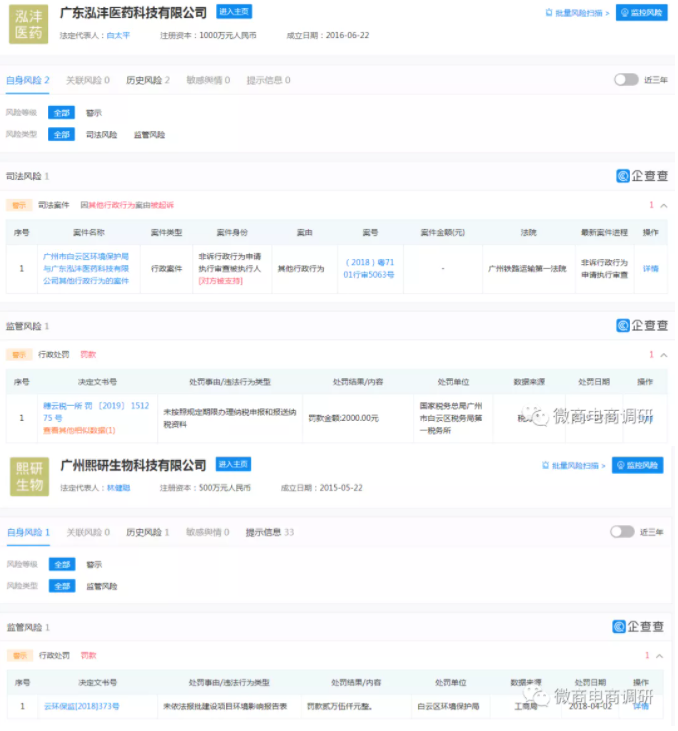Click the 警示 tag beside 司法案件

pyautogui.click(x=19, y=206)
